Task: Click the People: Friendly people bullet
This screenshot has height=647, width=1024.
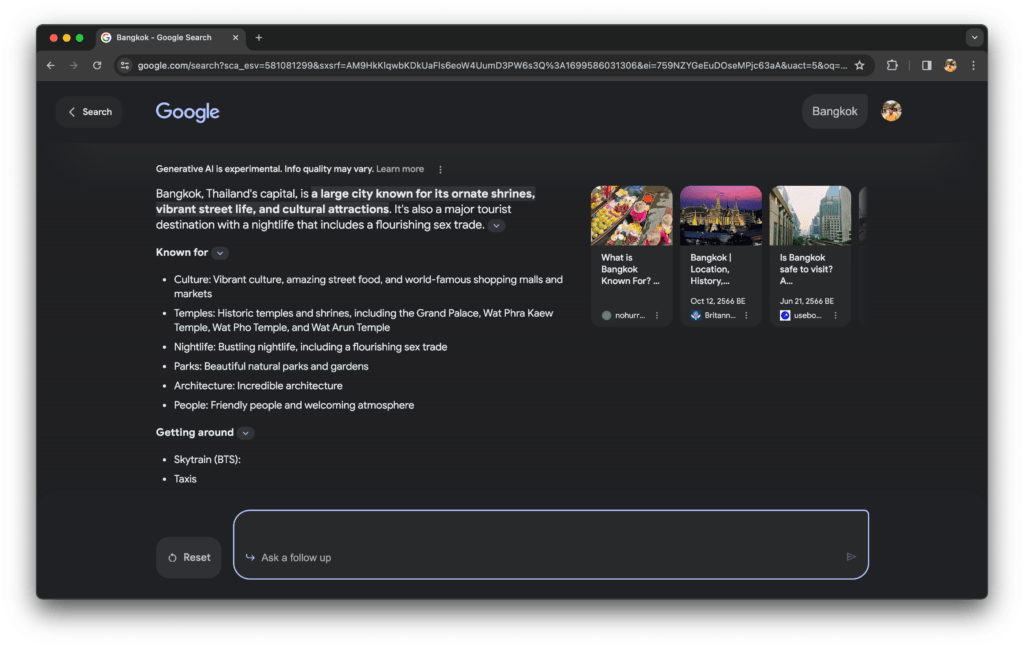Action: pos(294,405)
